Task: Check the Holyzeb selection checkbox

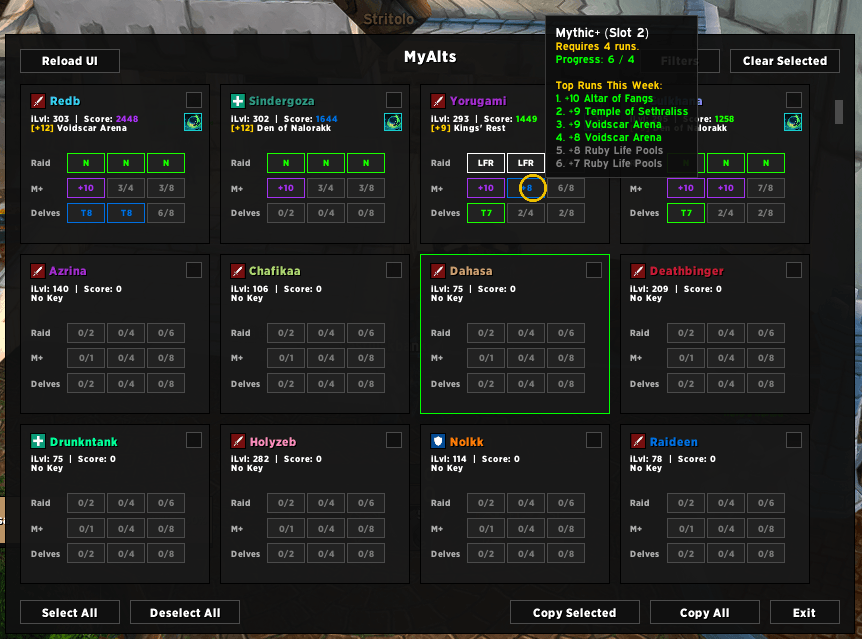Action: click(394, 440)
